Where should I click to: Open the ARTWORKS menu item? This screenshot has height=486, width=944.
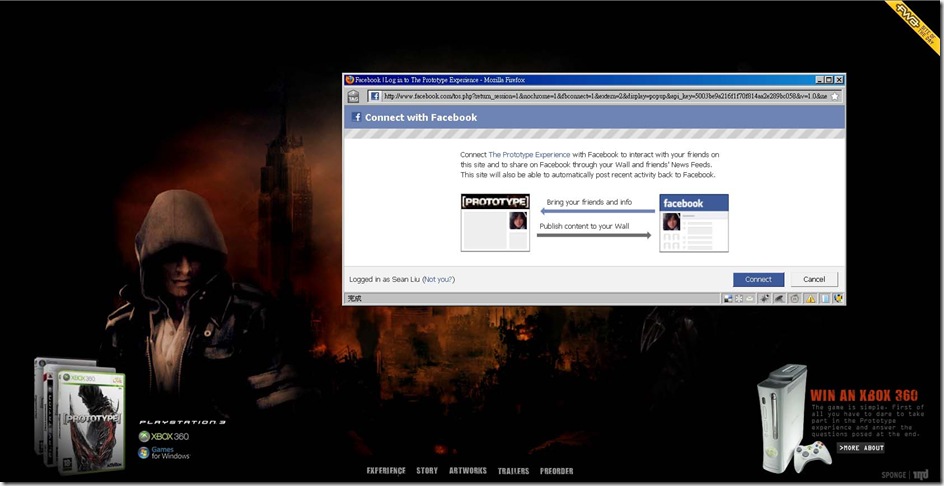click(468, 470)
